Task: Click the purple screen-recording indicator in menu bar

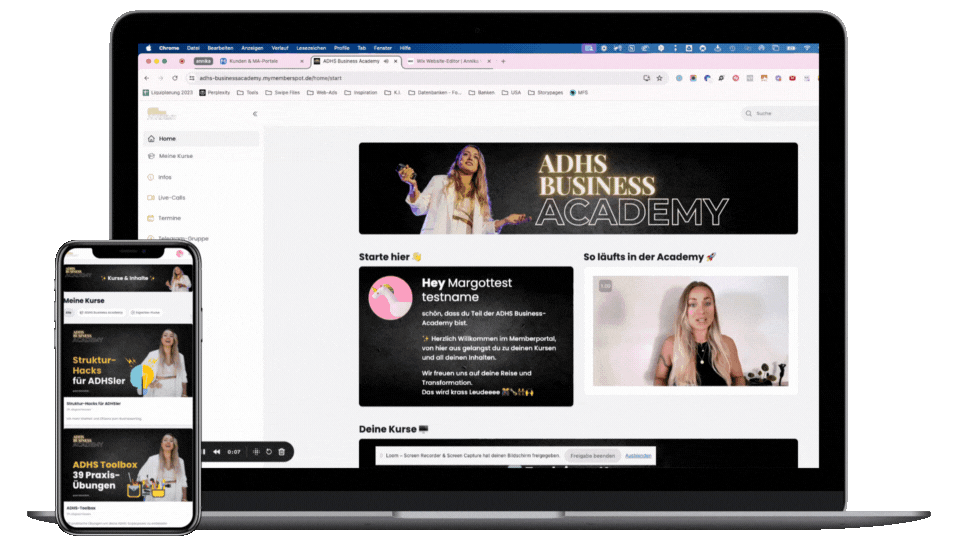Action: coord(588,48)
